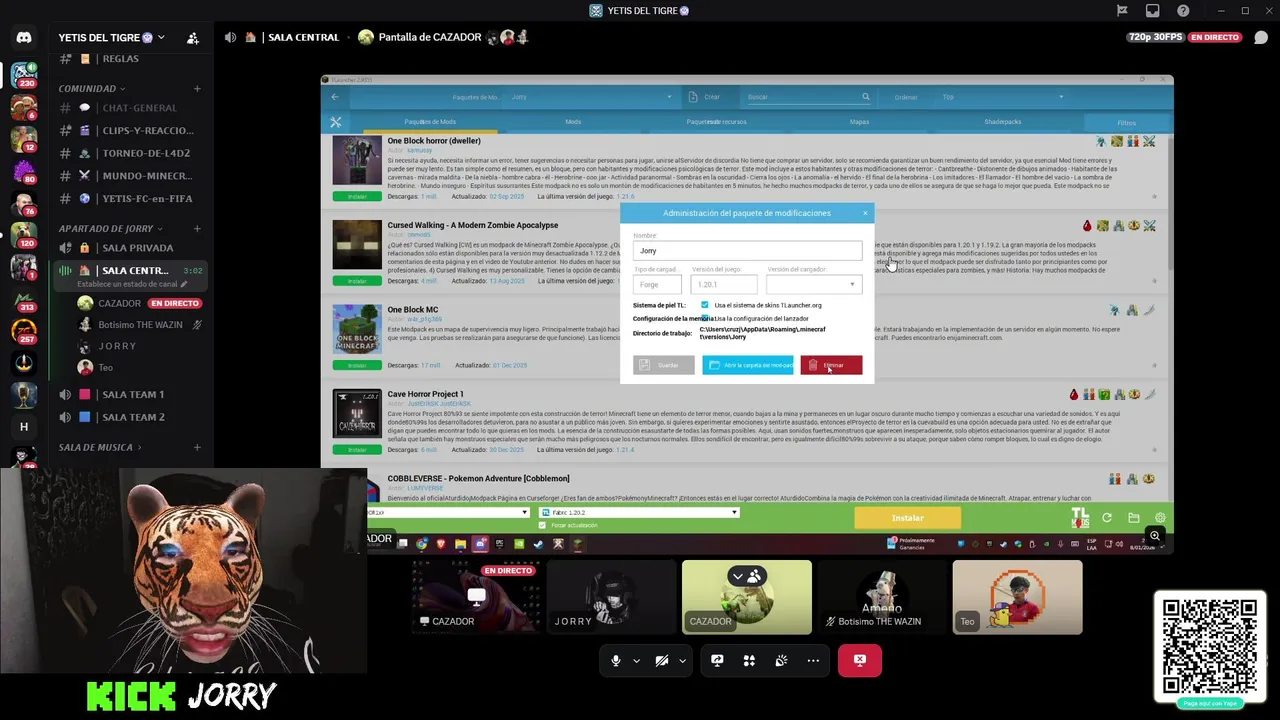This screenshot has height=720, width=1280.
Task: Select Botisimo THE WAZIN in voice member list
Action: pyautogui.click(x=140, y=325)
